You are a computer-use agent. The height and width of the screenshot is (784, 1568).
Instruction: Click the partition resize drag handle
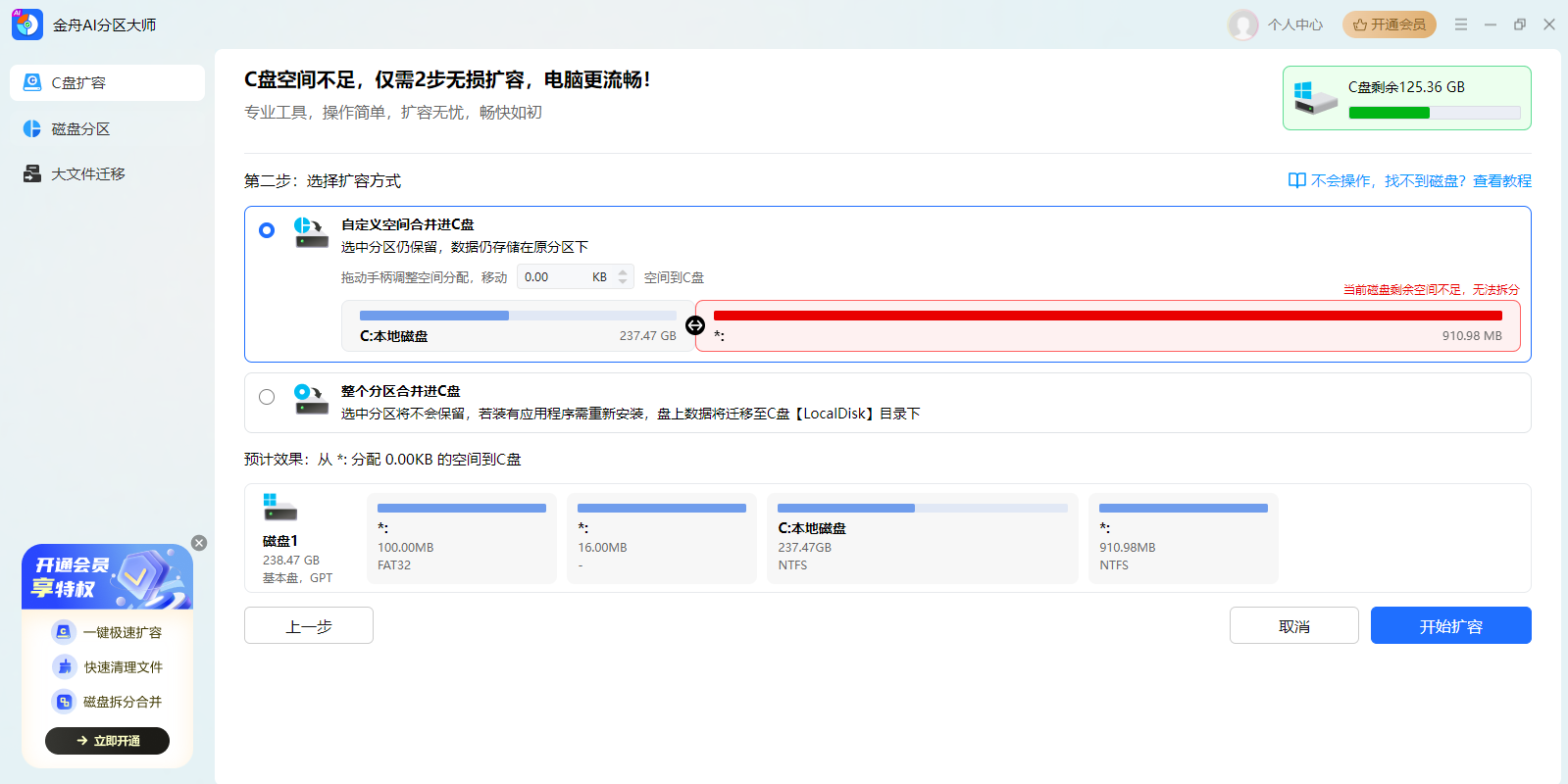(x=695, y=325)
